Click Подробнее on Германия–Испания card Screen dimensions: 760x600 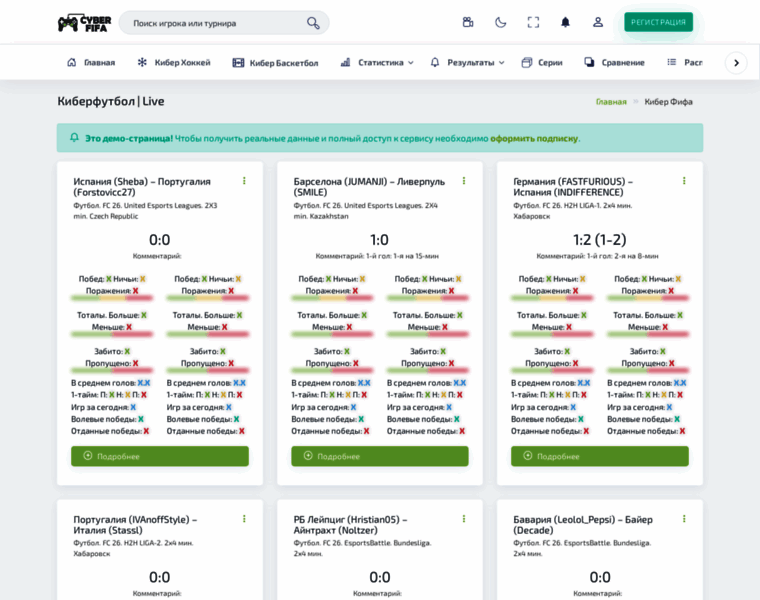pos(600,456)
